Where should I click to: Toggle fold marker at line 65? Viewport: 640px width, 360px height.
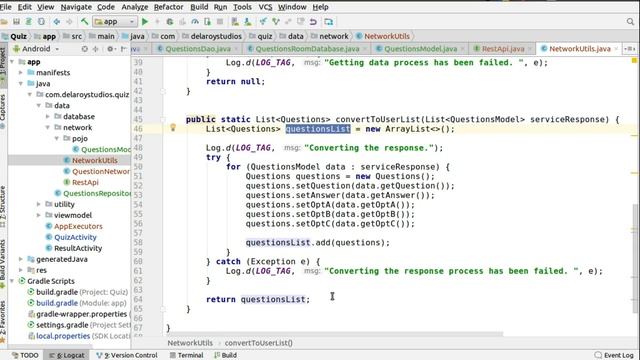(163, 309)
